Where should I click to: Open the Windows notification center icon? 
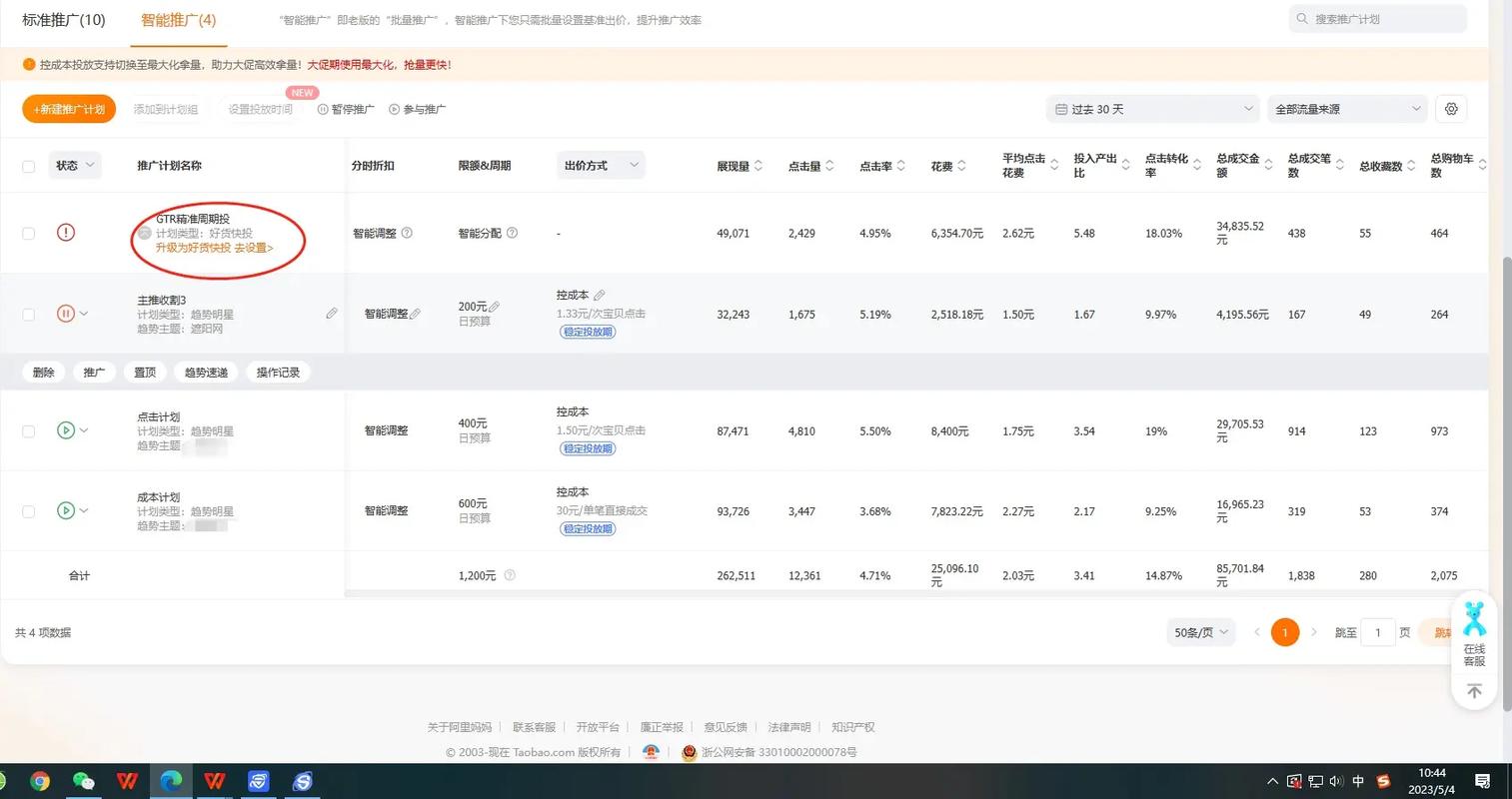click(x=1483, y=781)
